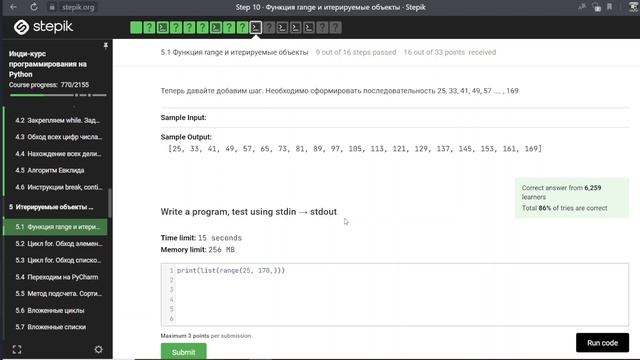640x360 pixels.
Task: Open the ninth step square
Action: (242, 27)
